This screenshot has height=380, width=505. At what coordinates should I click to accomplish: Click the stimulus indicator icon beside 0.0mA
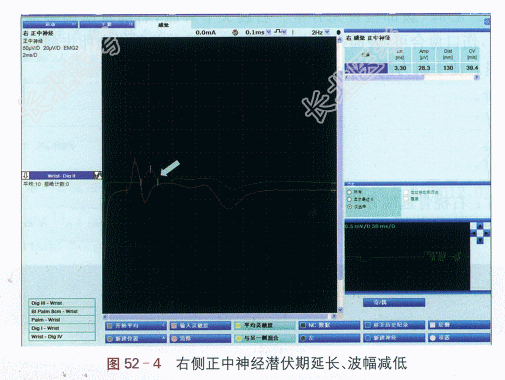click(x=235, y=32)
